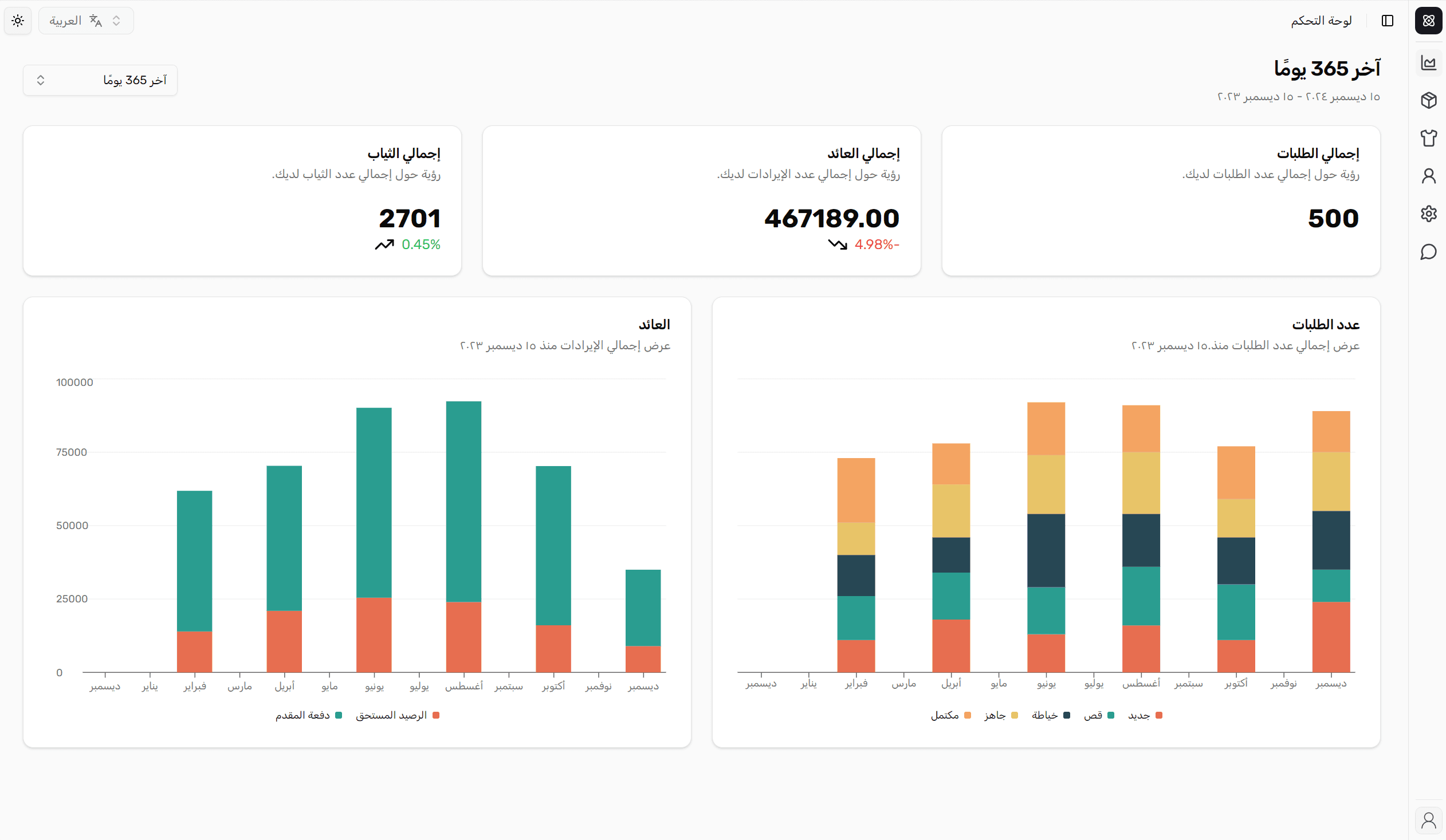Open the settings gear icon

click(x=1428, y=214)
